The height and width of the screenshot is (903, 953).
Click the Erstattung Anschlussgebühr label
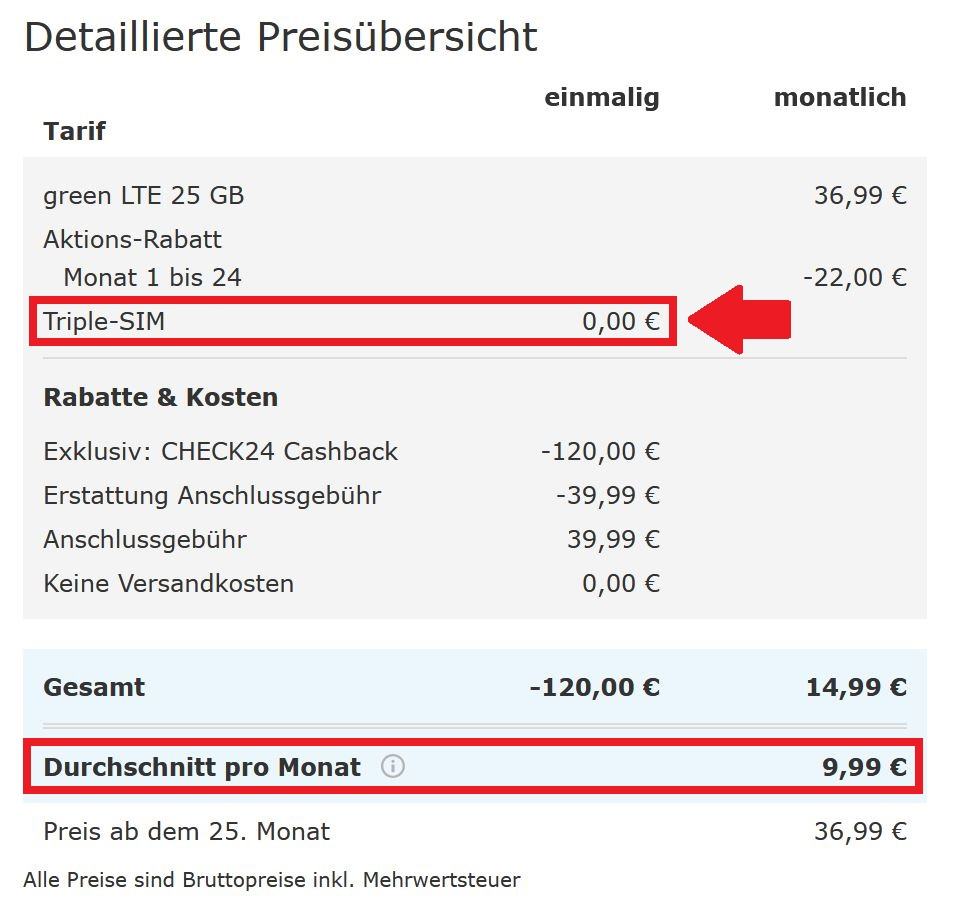coord(212,495)
